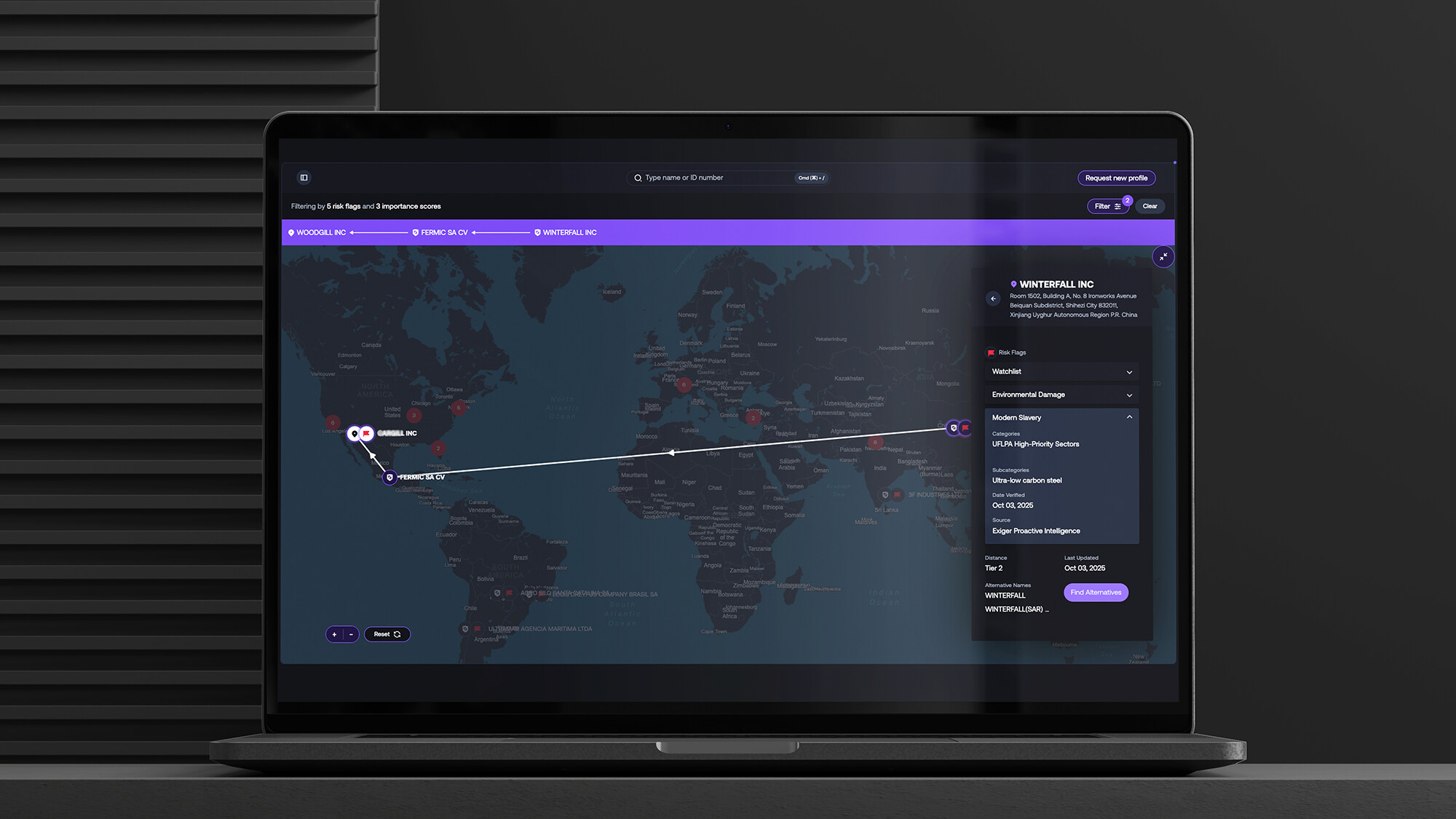Screen dimensions: 1456x819
Task: Zoom out the map with minus button
Action: click(x=351, y=635)
